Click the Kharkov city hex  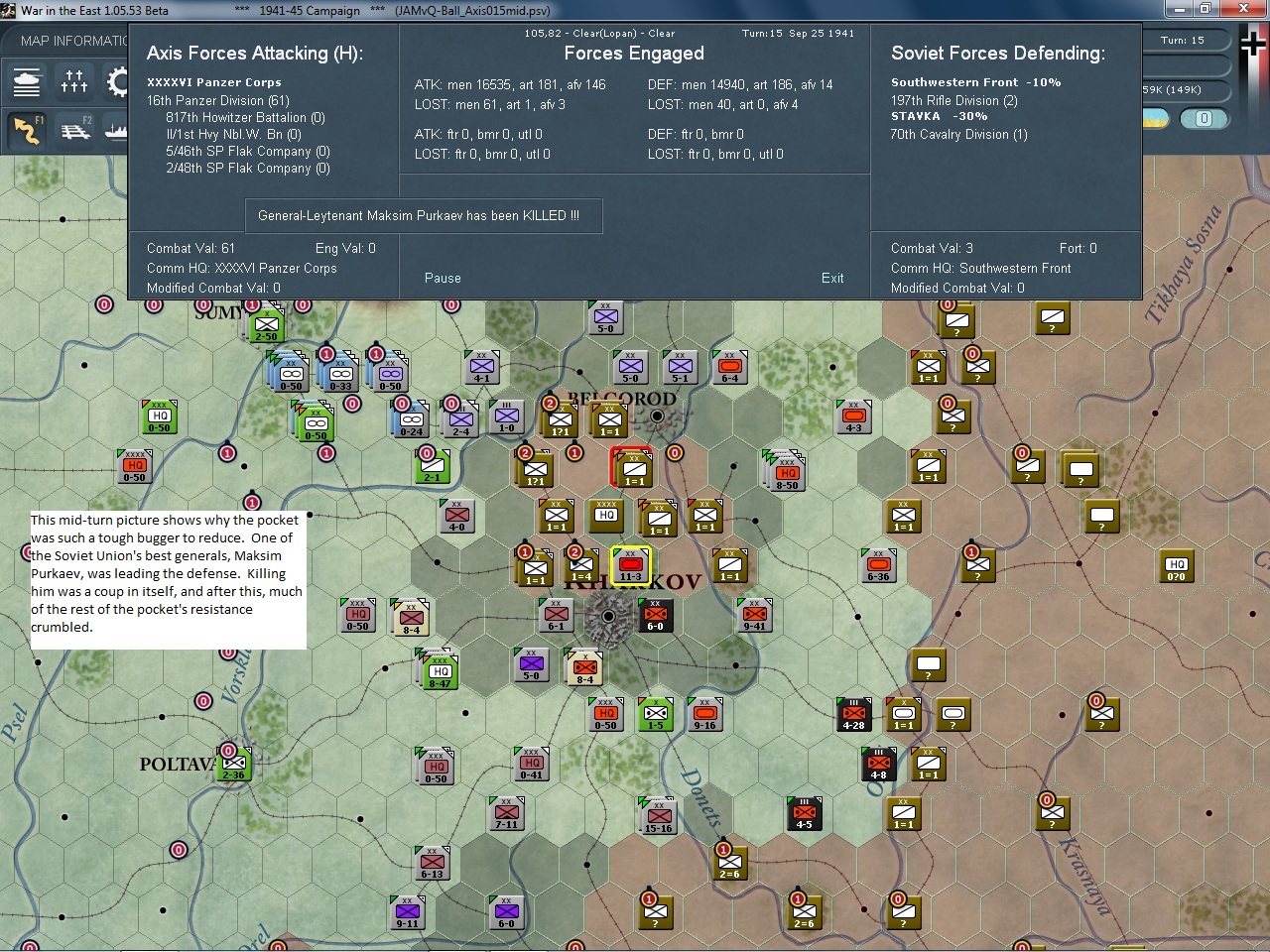tap(606, 617)
